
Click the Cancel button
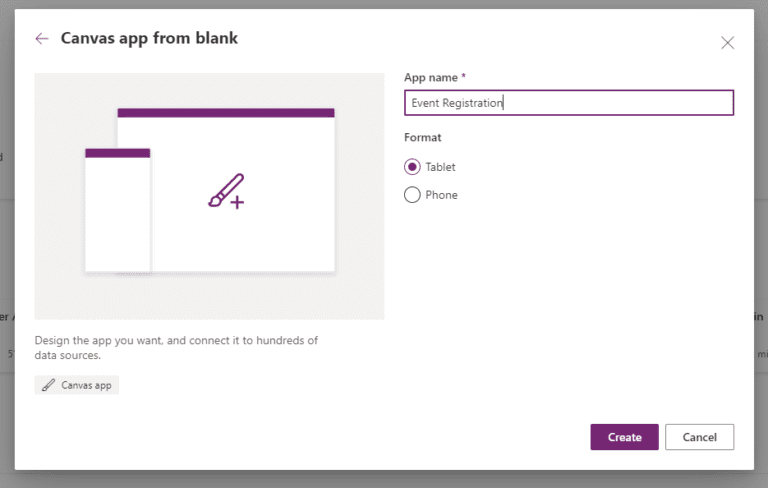click(x=699, y=437)
